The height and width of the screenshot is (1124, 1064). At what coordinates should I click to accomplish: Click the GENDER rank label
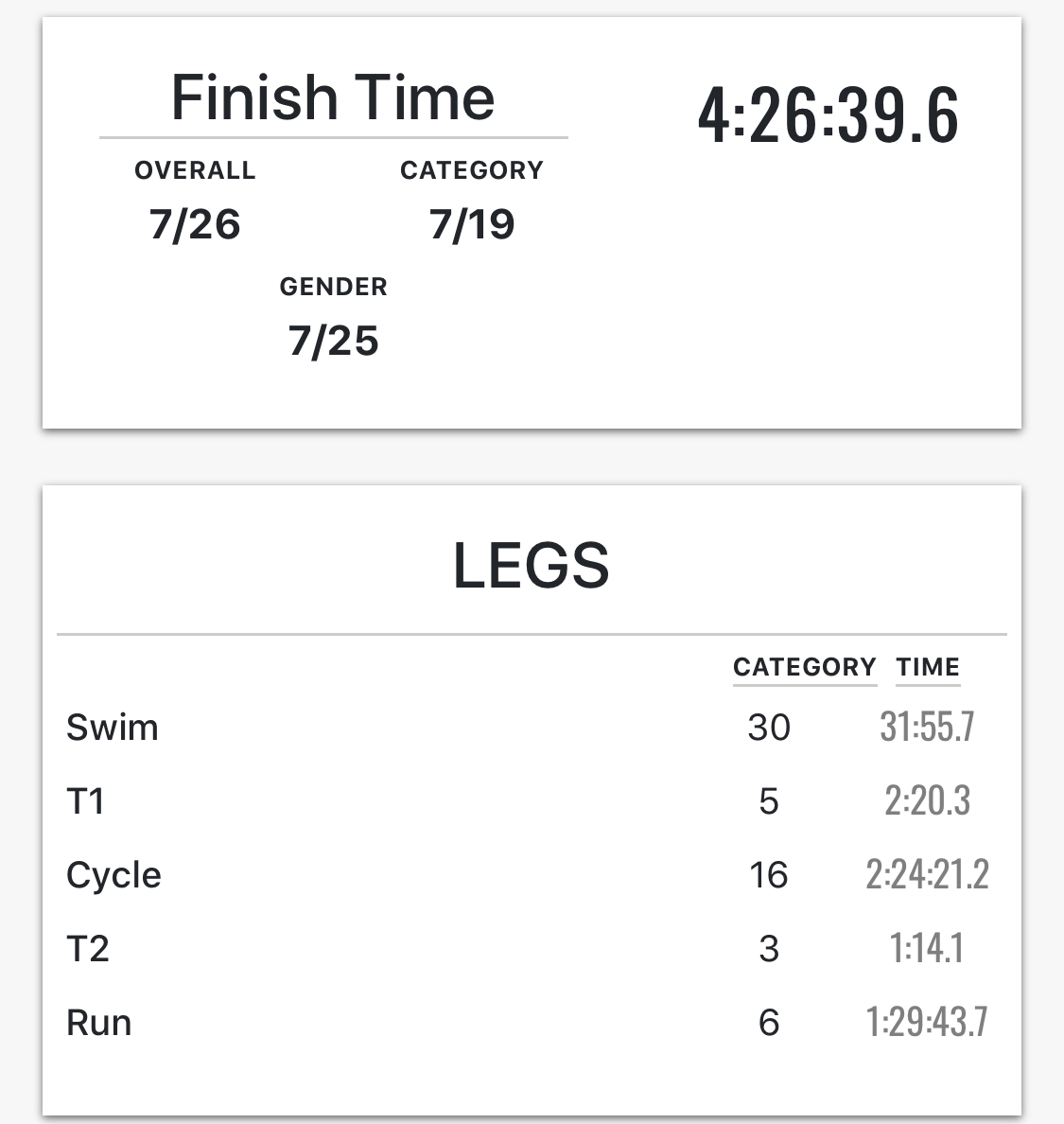333,287
